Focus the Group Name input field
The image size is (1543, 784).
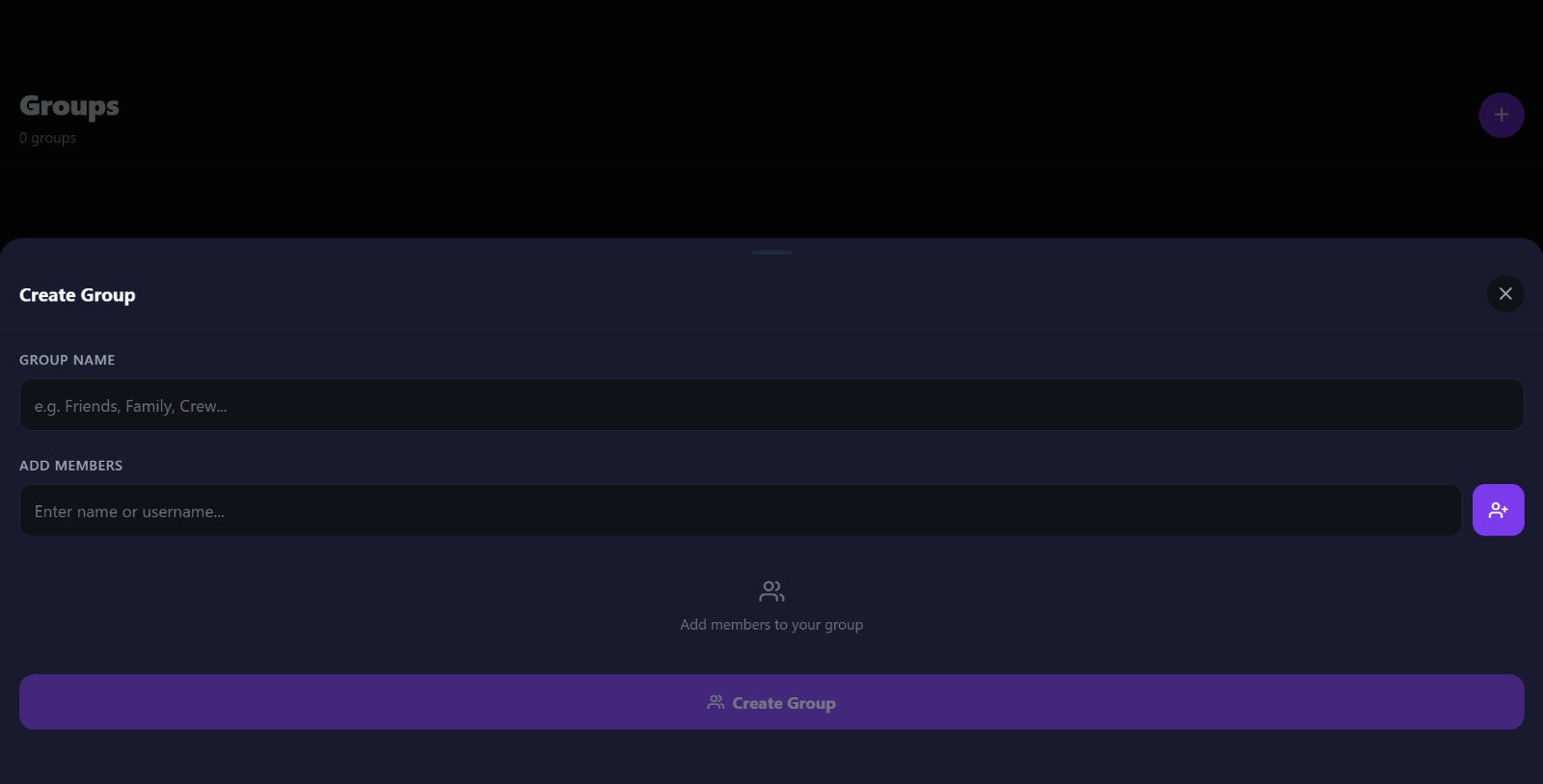771,405
